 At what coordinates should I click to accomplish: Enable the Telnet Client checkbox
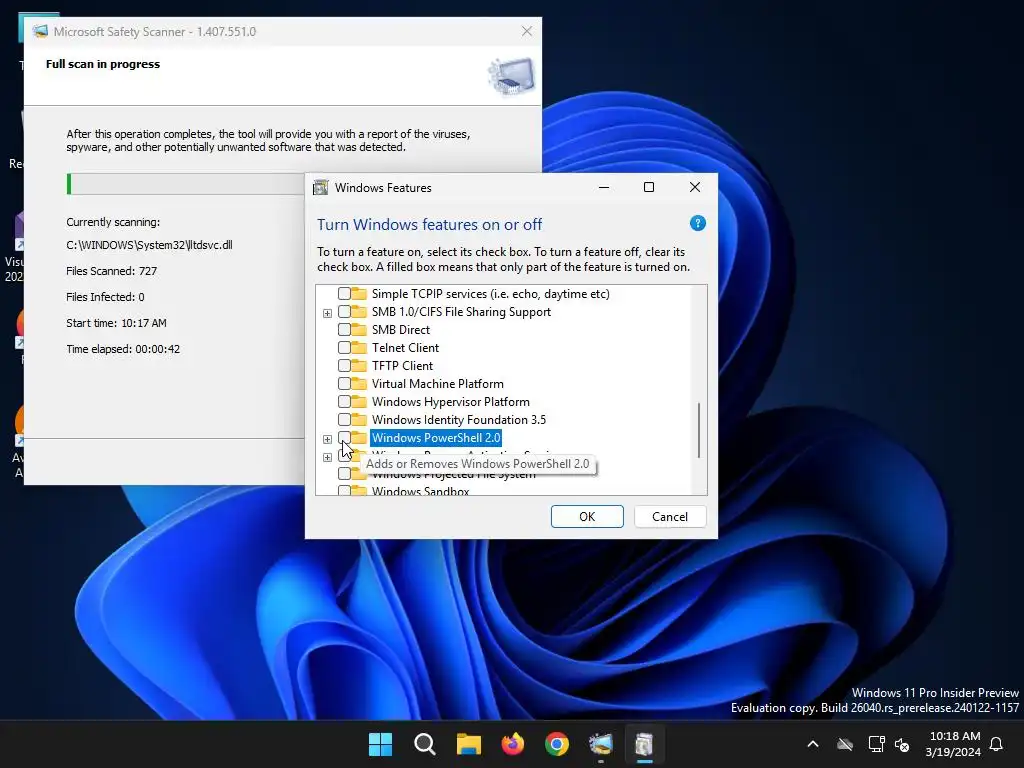pyautogui.click(x=344, y=347)
